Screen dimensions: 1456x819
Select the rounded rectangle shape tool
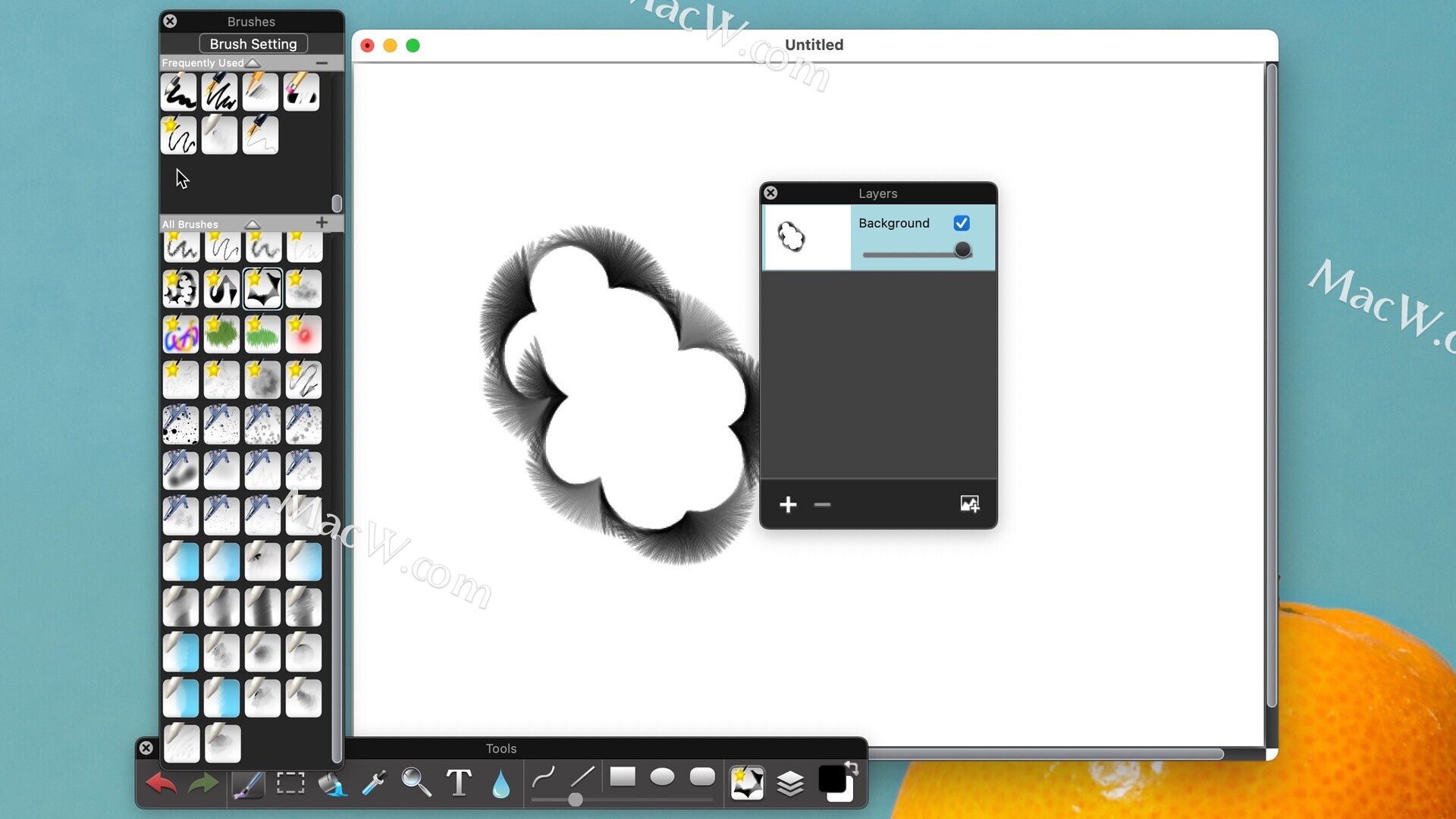pos(702,777)
